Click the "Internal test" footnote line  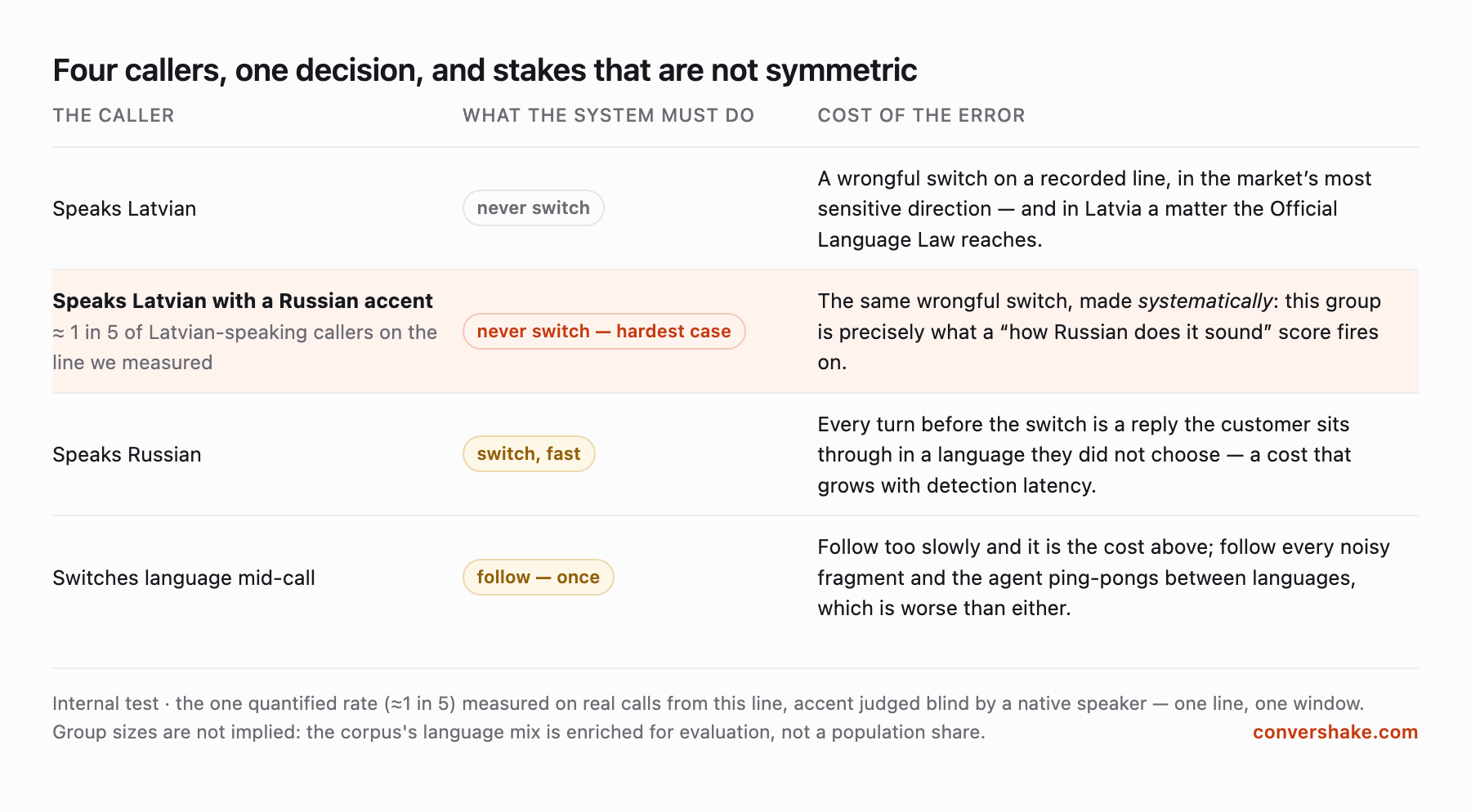(x=709, y=703)
